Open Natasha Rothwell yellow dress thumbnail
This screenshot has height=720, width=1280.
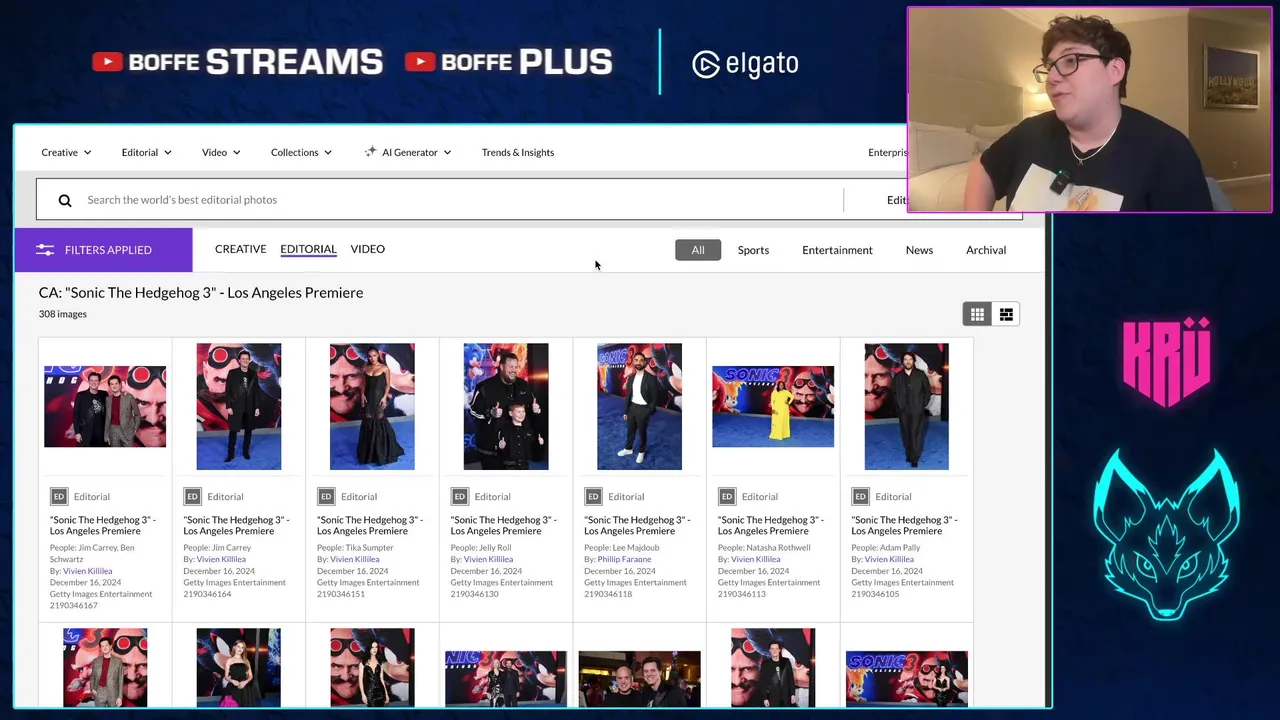773,407
